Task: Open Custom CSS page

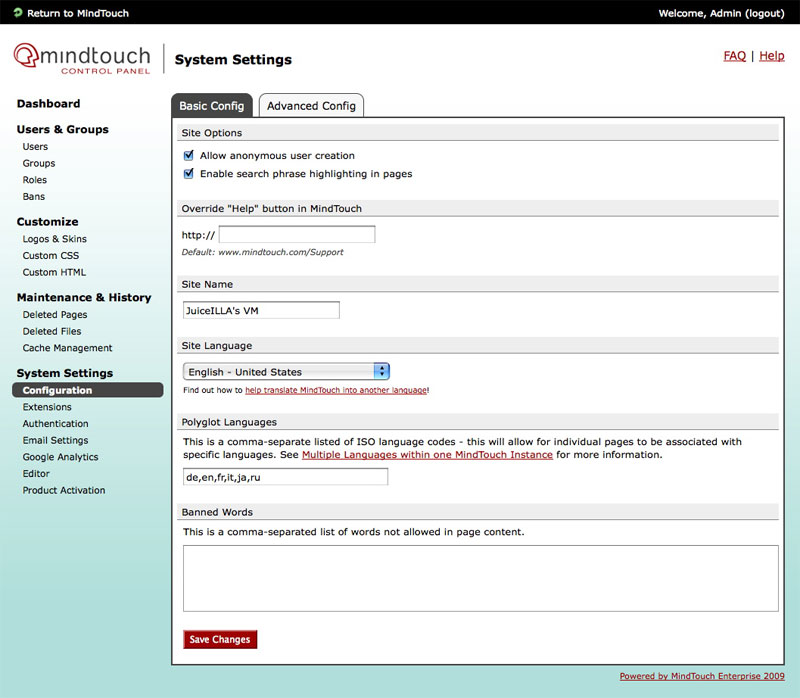Action: [x=51, y=256]
